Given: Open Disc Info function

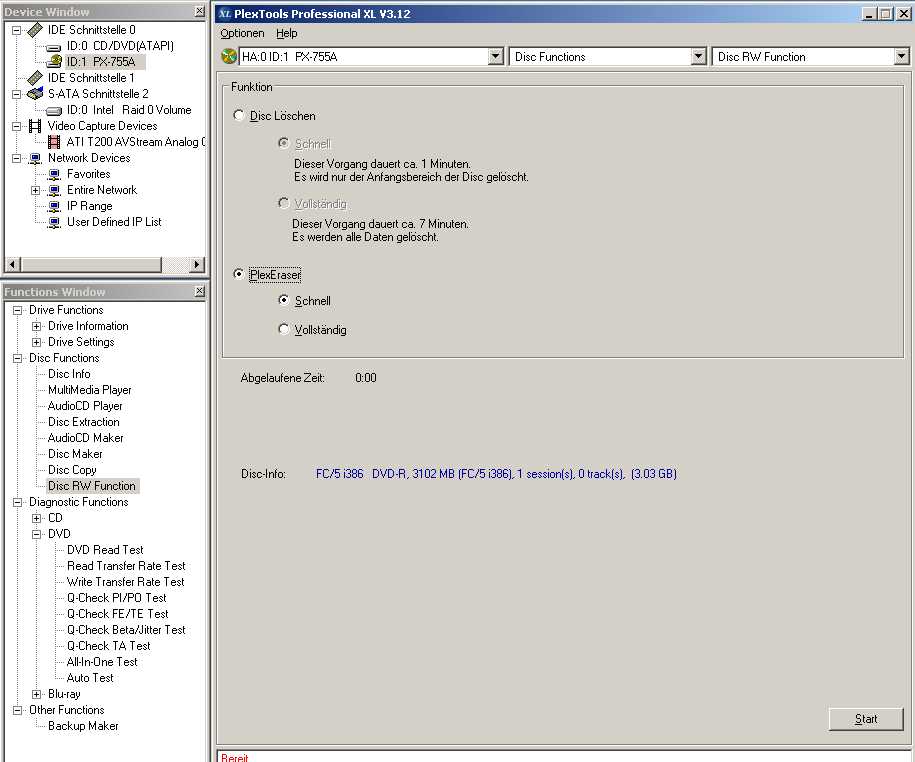Looking at the screenshot, I should (69, 374).
